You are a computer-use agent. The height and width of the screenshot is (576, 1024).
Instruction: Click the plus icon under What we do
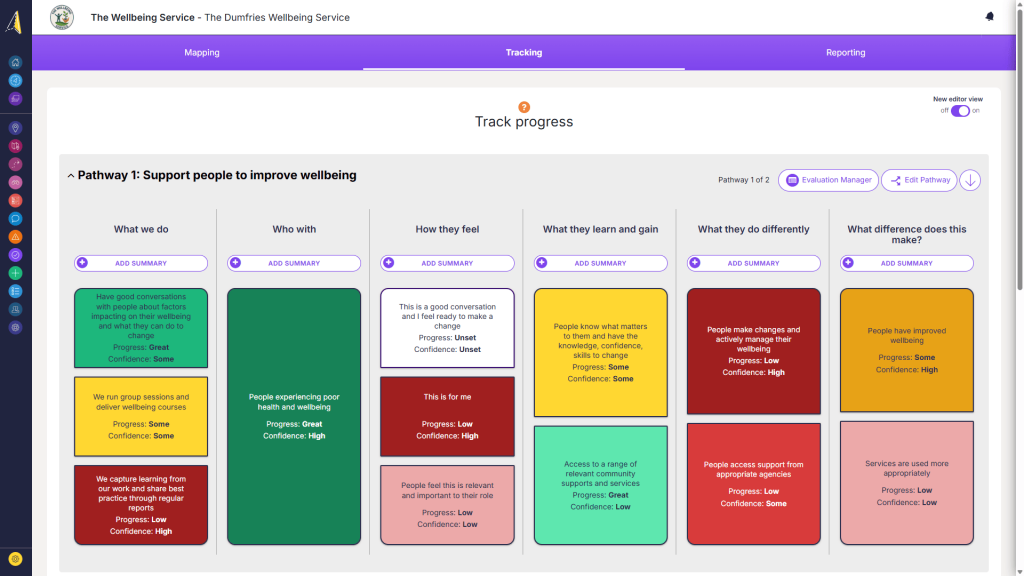83,263
